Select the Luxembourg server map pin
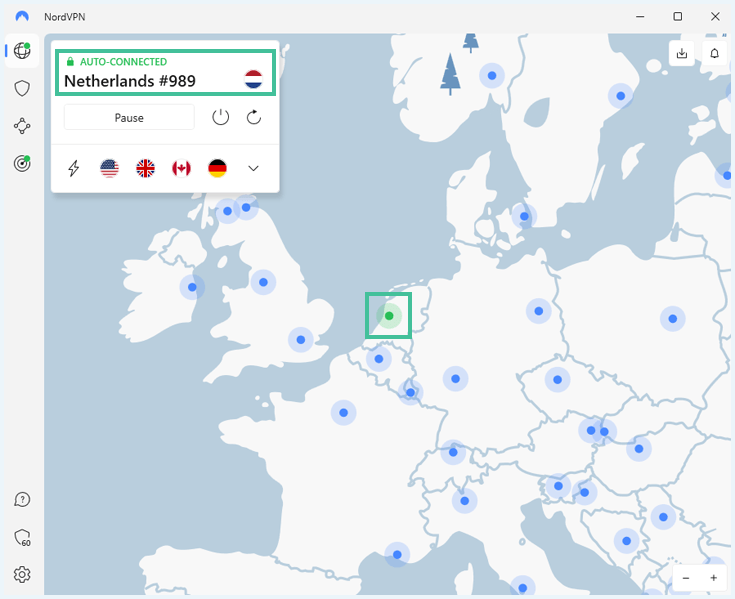735x599 pixels. [x=410, y=392]
